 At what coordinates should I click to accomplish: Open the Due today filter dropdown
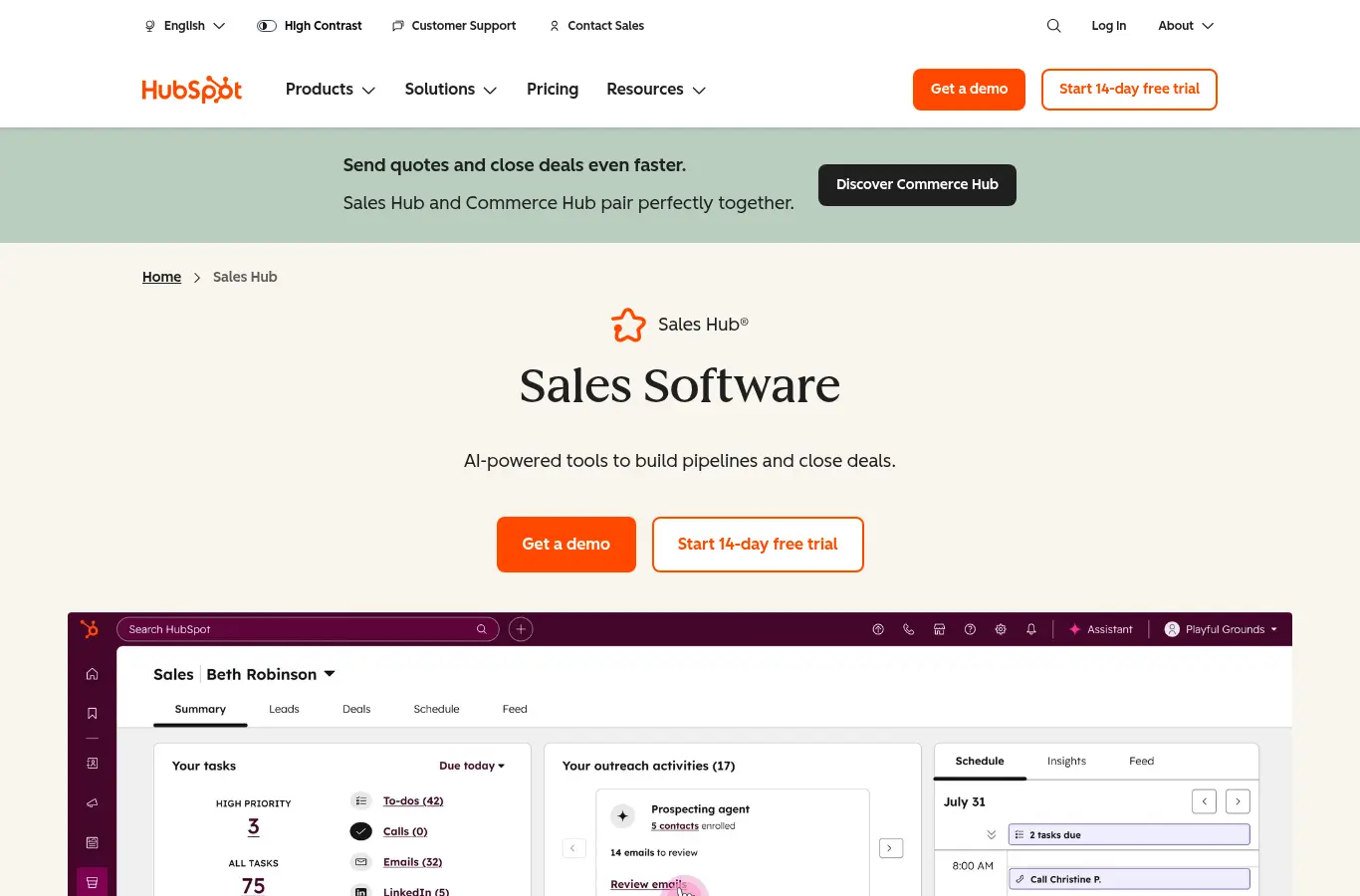(x=472, y=766)
